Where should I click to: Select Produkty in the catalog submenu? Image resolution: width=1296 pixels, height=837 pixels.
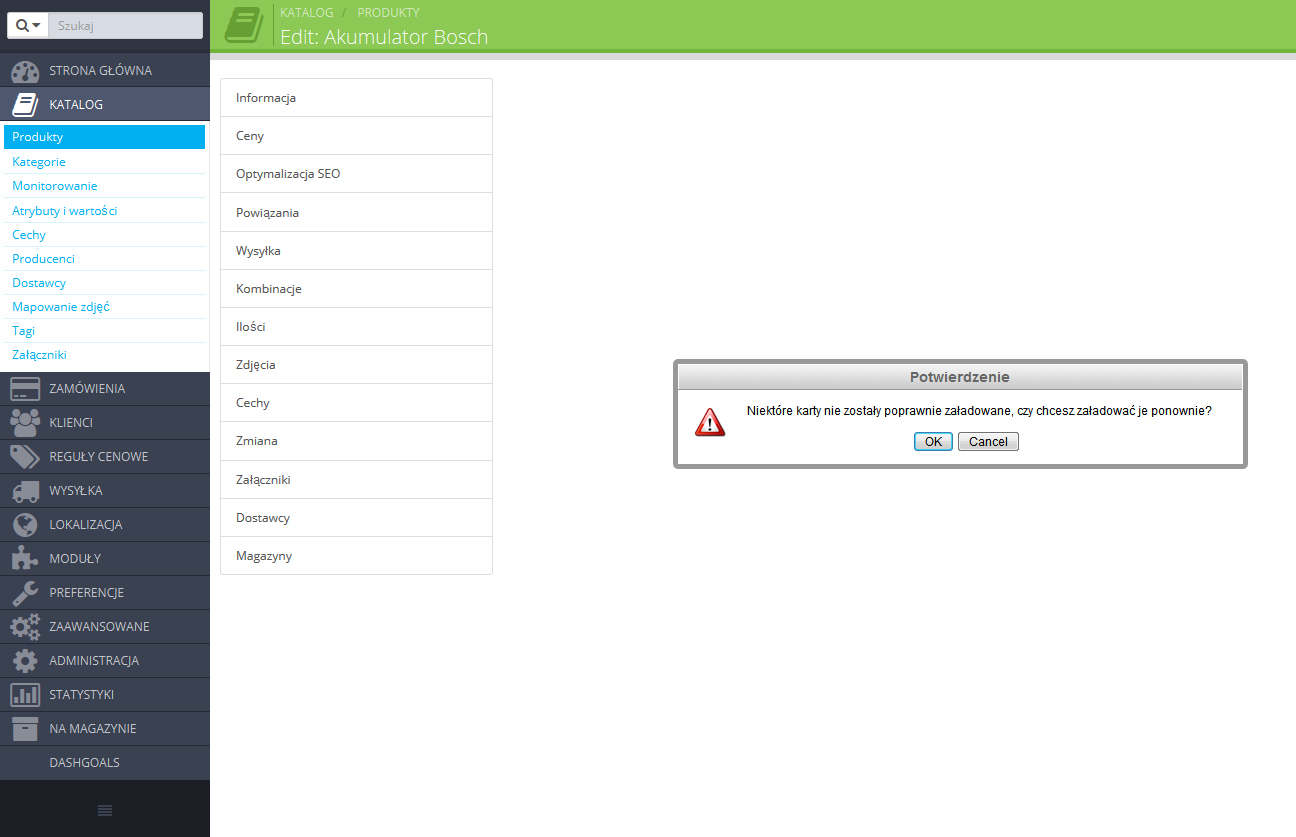105,137
